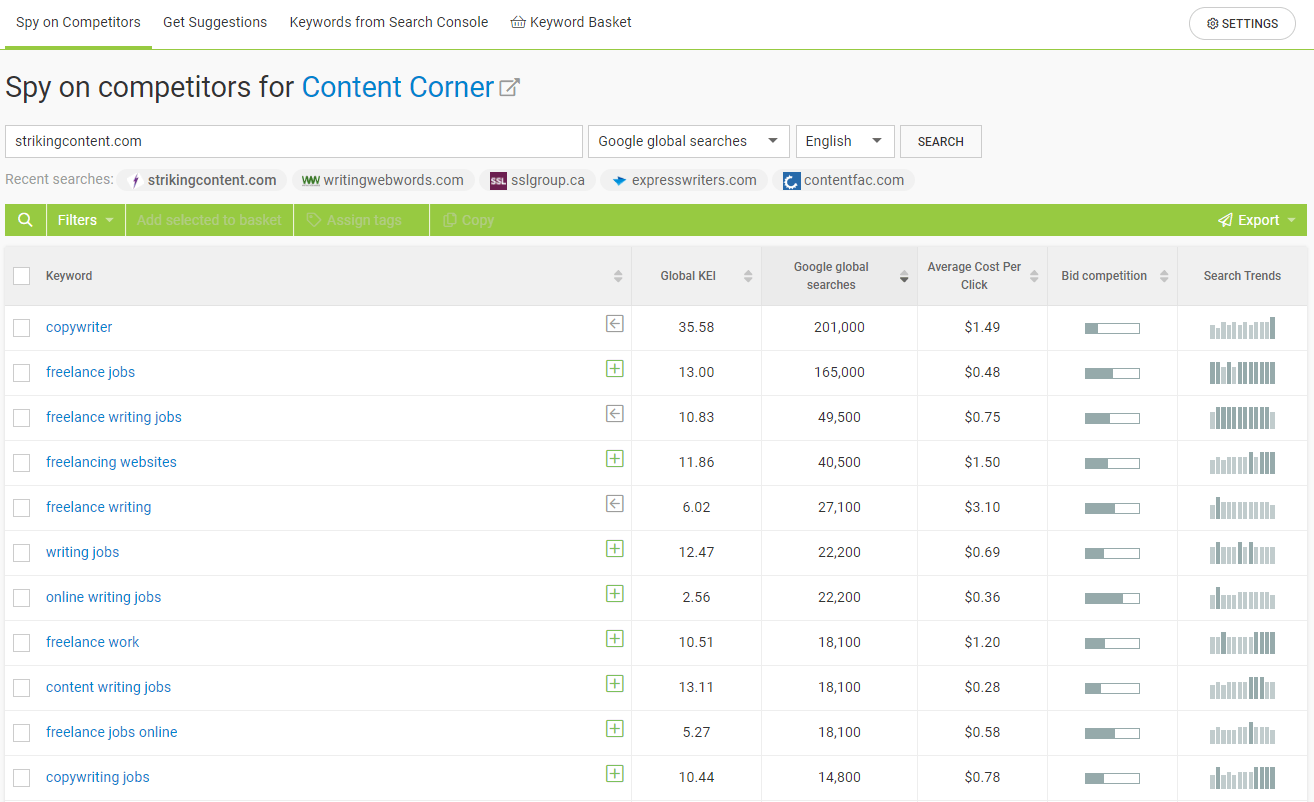Check the checkbox beside freelance writing jobs
Viewport: 1314px width, 802px height.
(x=21, y=417)
